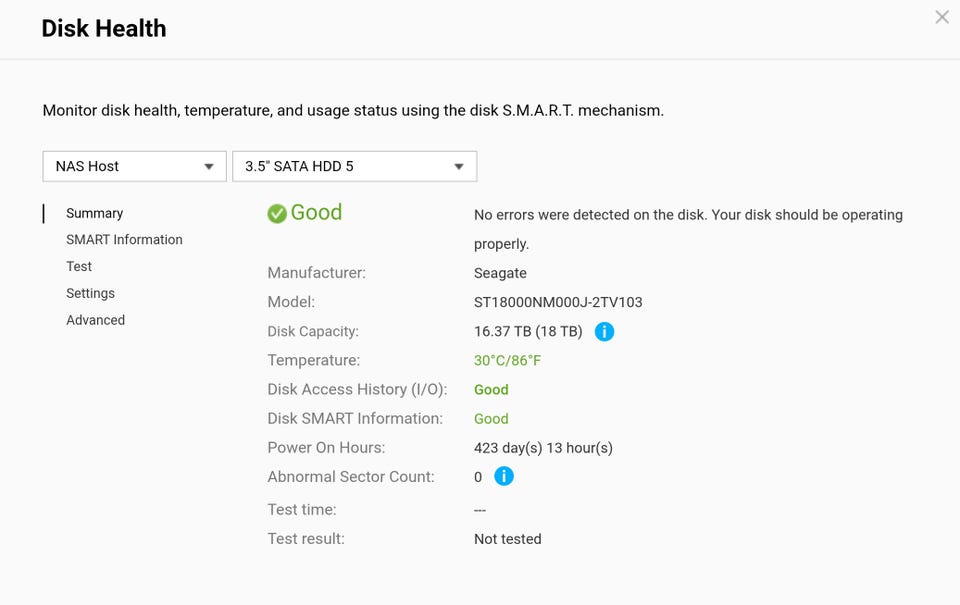Close the Disk Health dialog
The height and width of the screenshot is (605, 960).
tap(941, 17)
